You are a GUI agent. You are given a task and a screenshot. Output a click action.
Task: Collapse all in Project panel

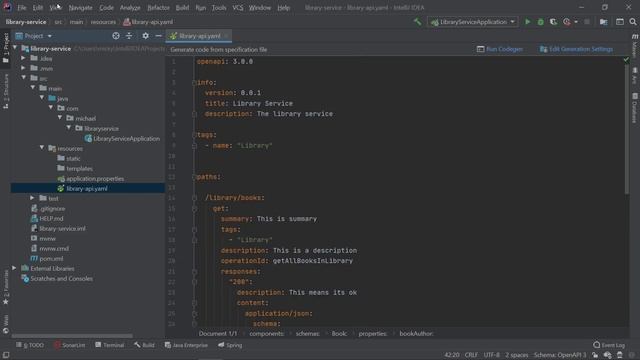pyautogui.click(x=129, y=36)
